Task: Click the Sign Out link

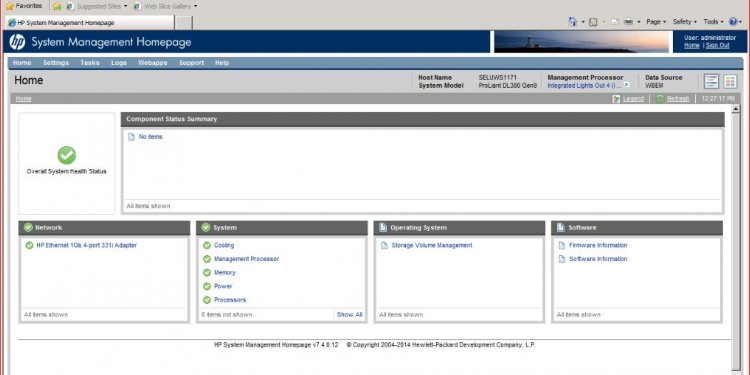Action: 717,45
